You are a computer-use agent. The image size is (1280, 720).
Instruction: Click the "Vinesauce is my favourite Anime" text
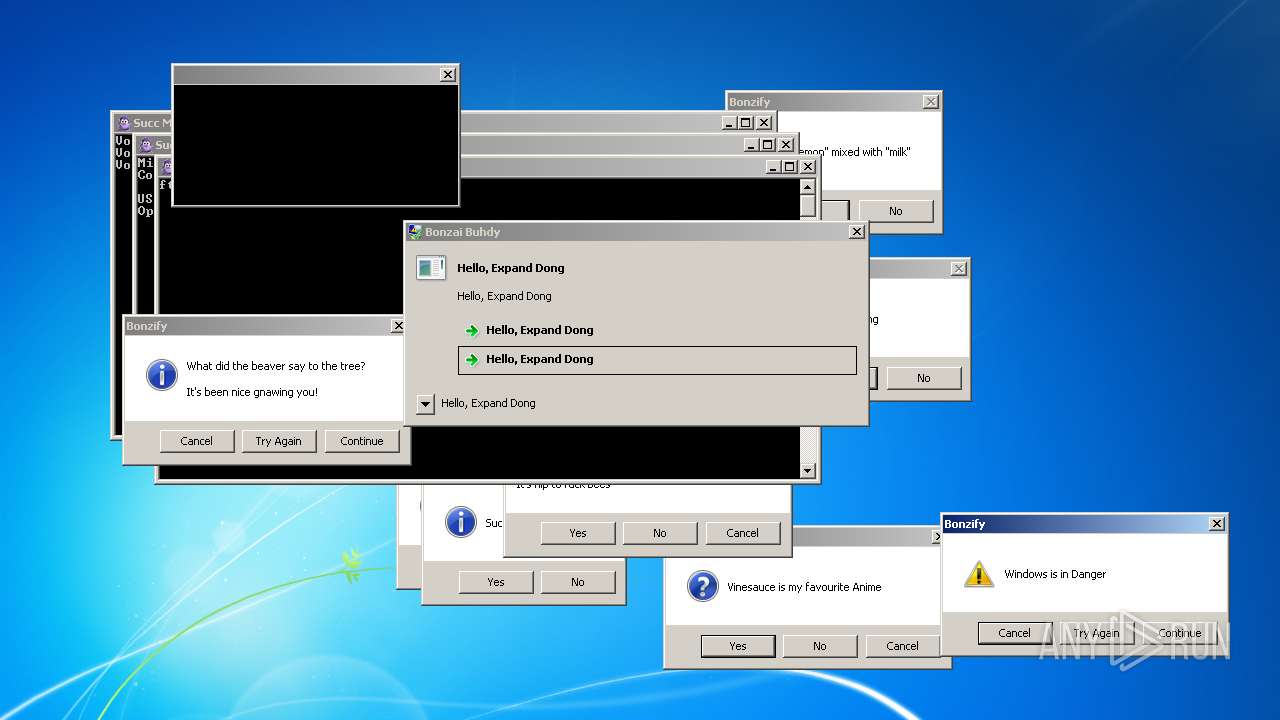(804, 587)
